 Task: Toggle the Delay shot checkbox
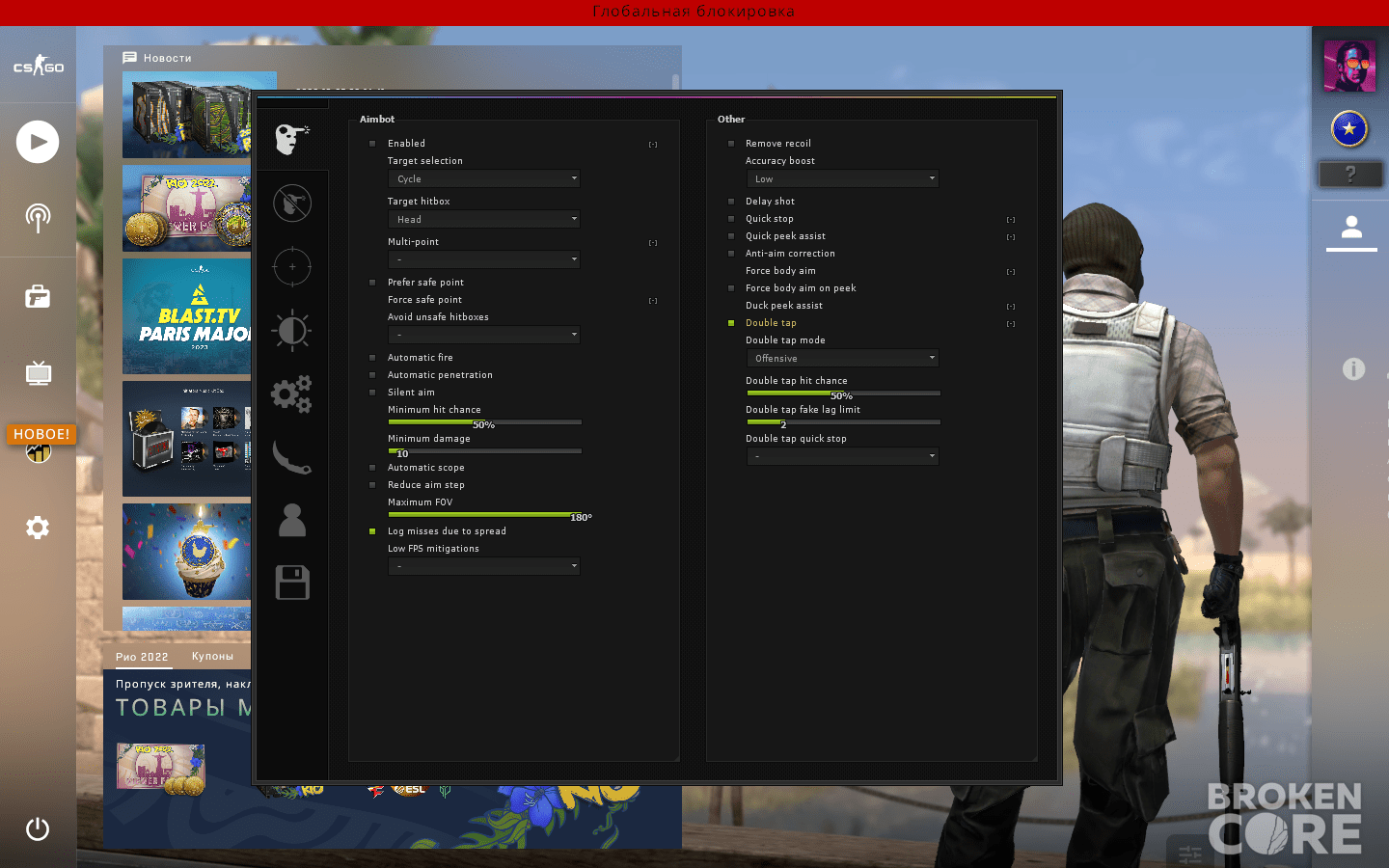[731, 202]
